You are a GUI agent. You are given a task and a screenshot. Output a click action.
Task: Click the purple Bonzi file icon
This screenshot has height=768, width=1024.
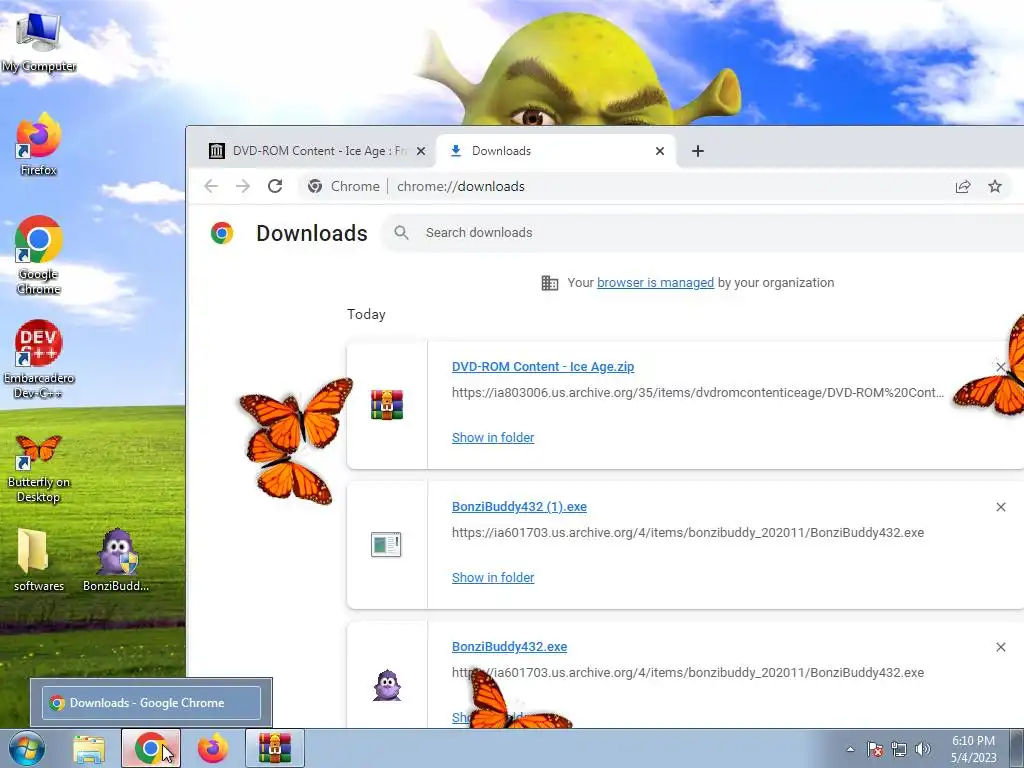click(x=387, y=685)
